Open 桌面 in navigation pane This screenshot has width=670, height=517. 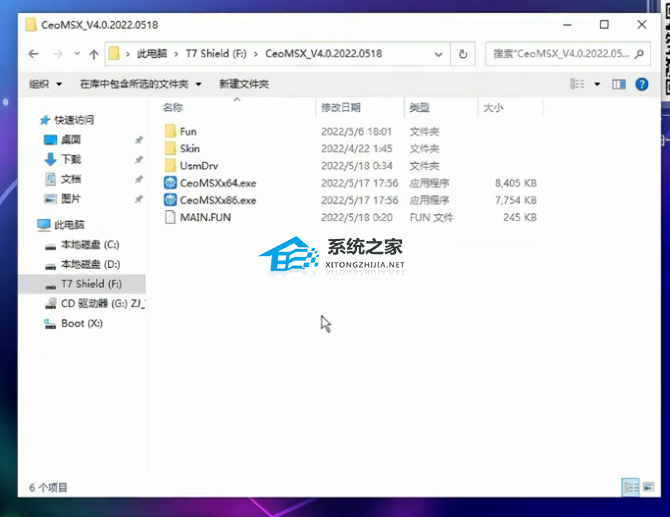pyautogui.click(x=71, y=140)
